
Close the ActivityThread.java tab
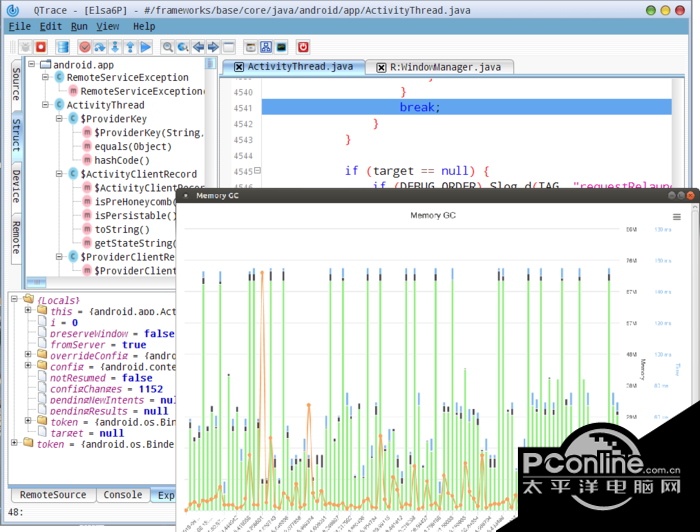point(239,67)
